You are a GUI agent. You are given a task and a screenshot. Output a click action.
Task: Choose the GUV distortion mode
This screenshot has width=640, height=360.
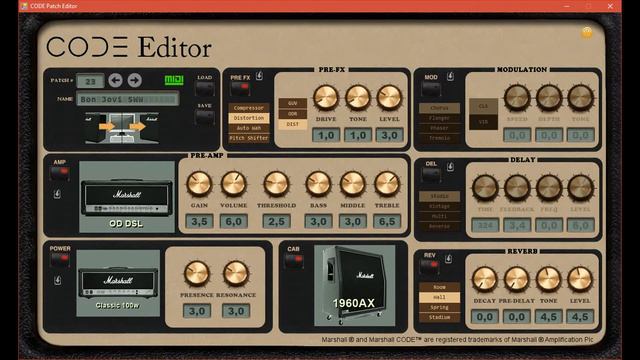pyautogui.click(x=293, y=103)
